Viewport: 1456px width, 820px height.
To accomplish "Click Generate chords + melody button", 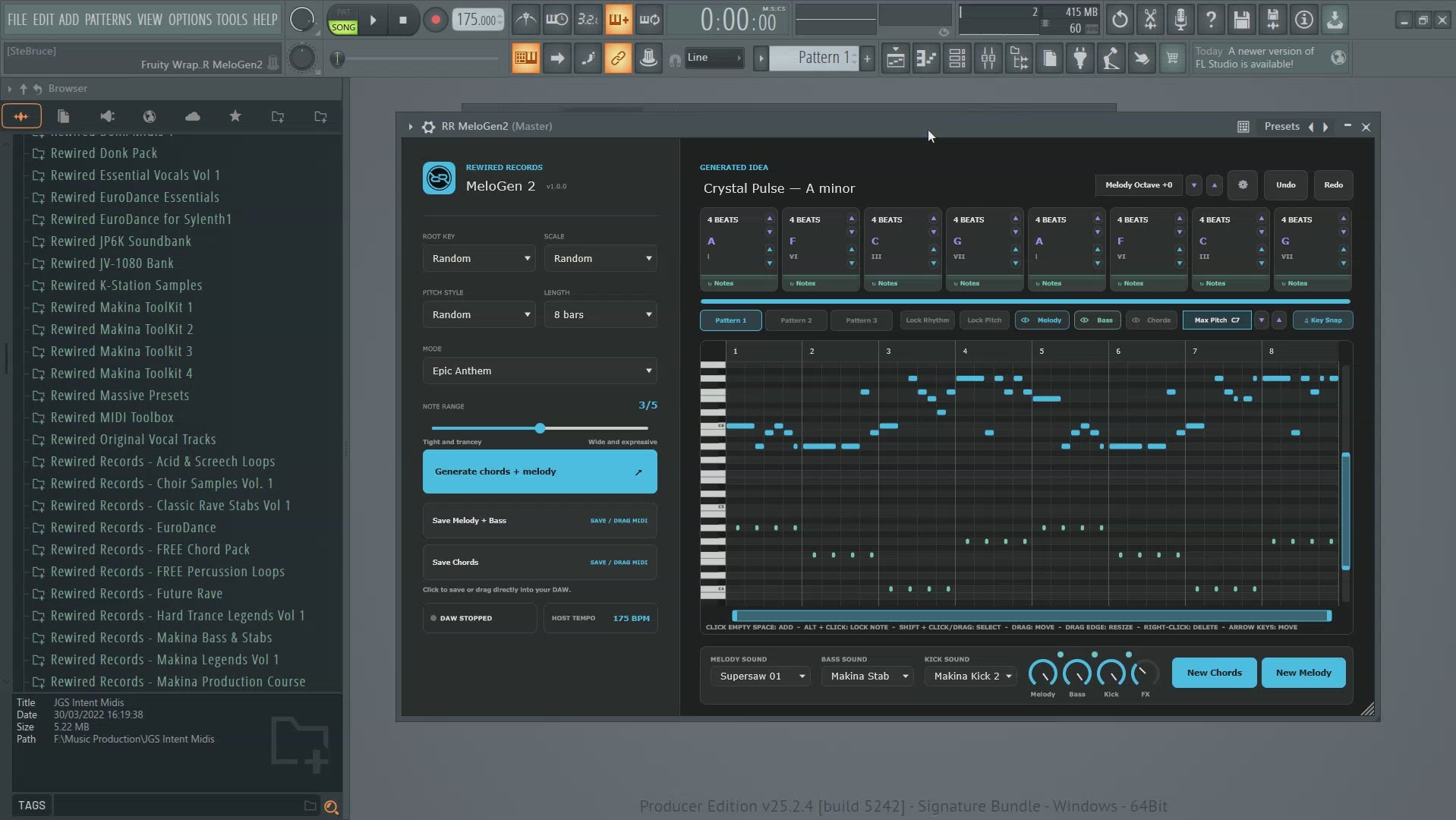I will point(540,472).
